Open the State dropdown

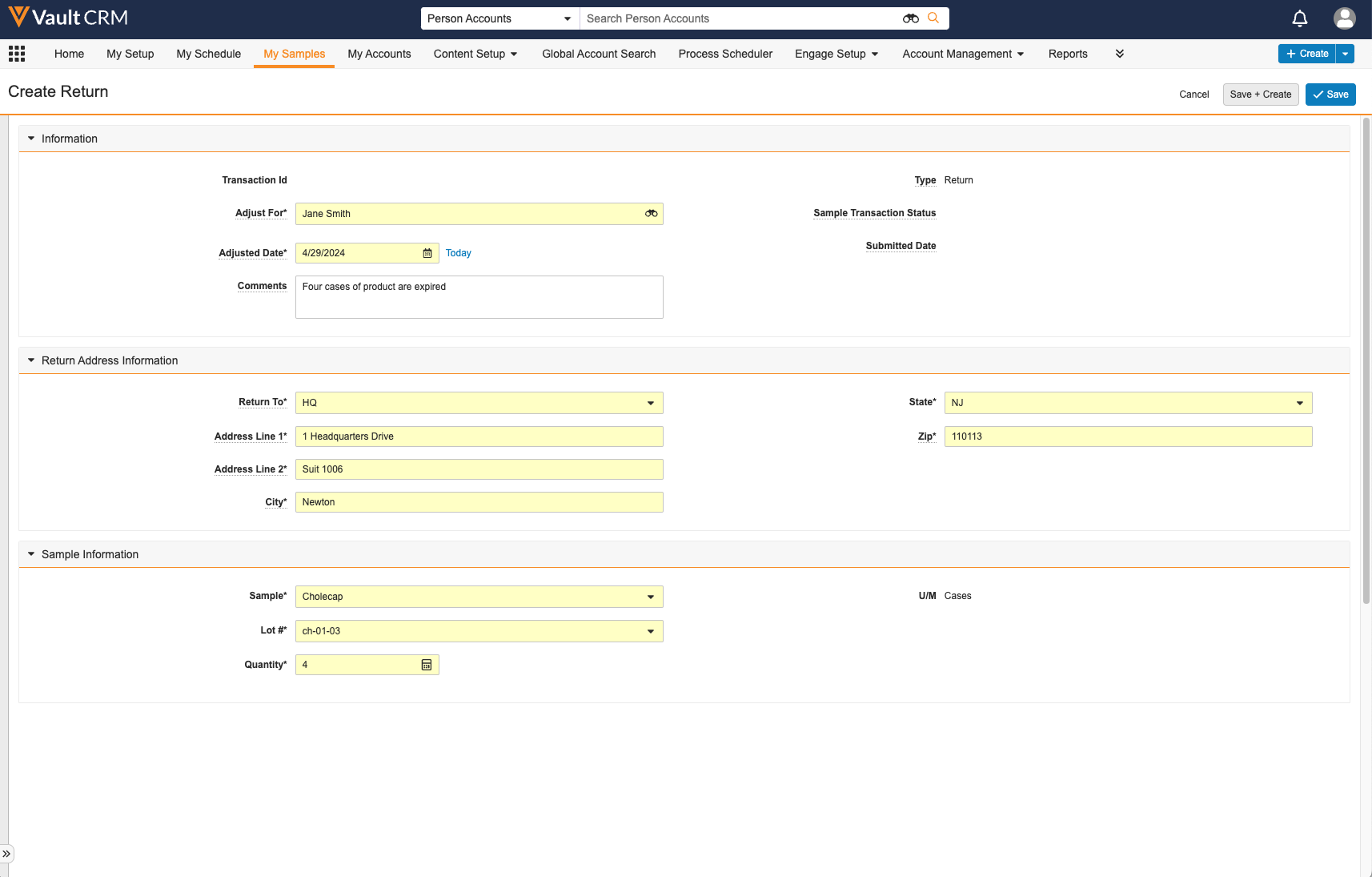coord(1299,403)
